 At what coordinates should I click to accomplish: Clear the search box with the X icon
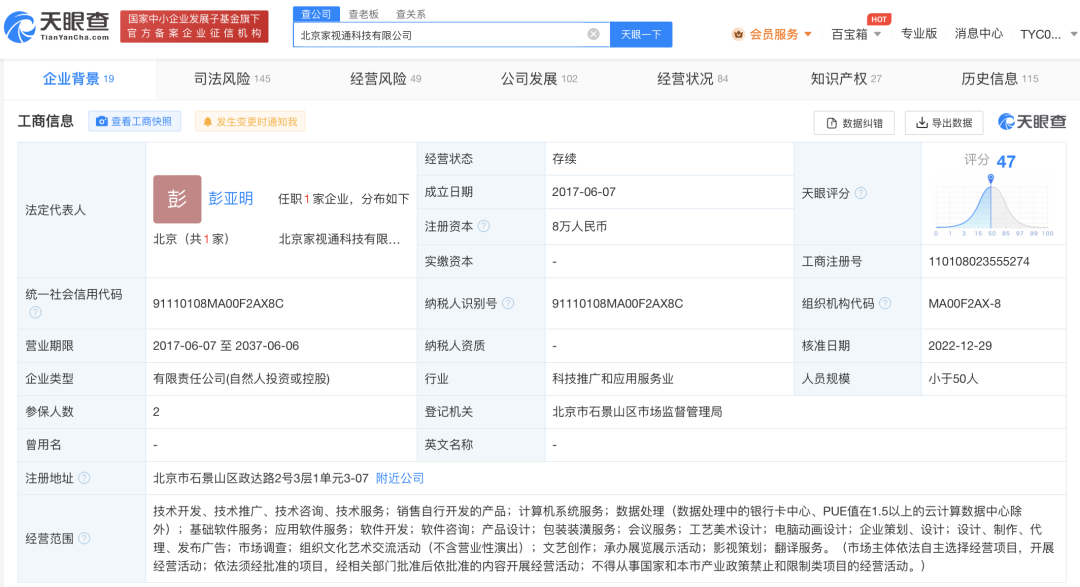(593, 34)
